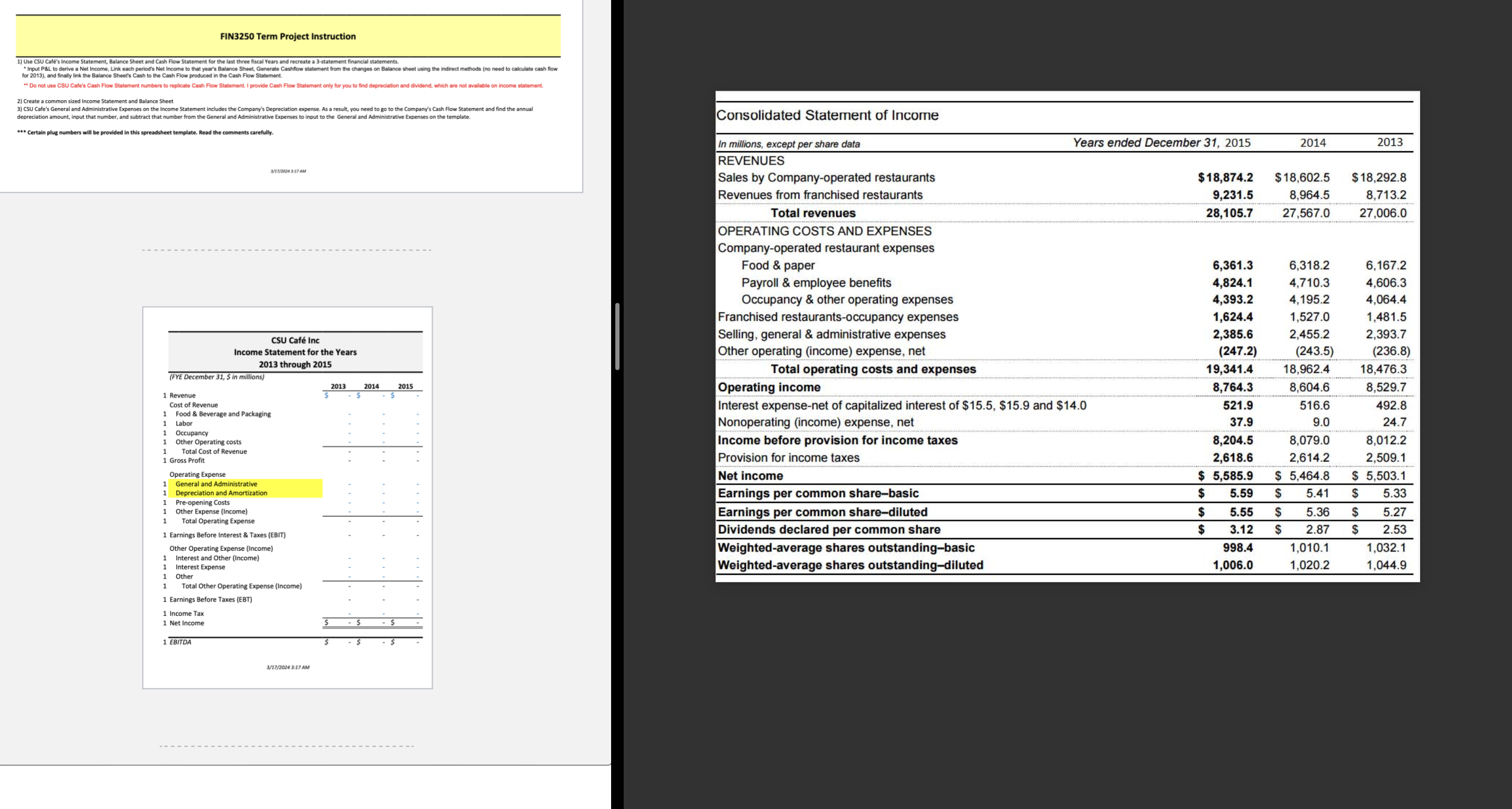This screenshot has width=1512, height=809.
Task: Select the Consolidated Statement of Income title
Action: [826, 114]
